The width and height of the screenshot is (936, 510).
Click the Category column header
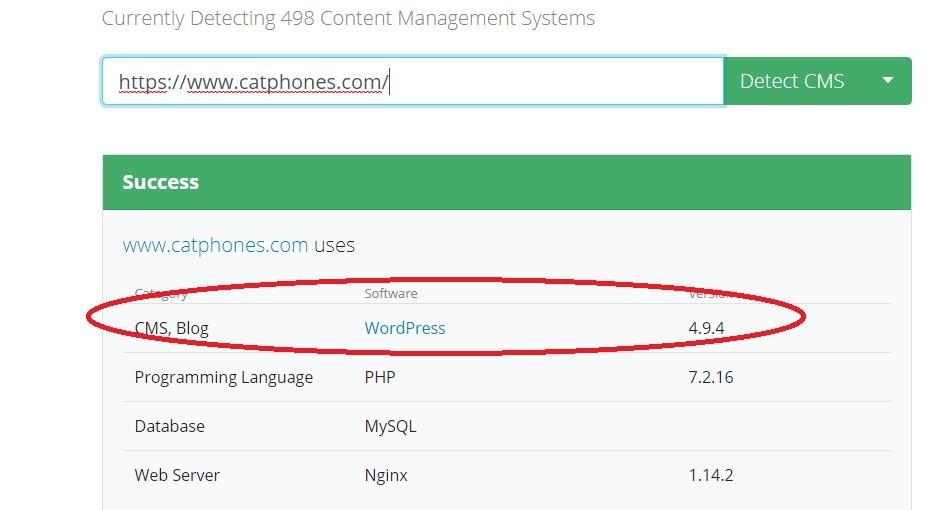[x=161, y=293]
